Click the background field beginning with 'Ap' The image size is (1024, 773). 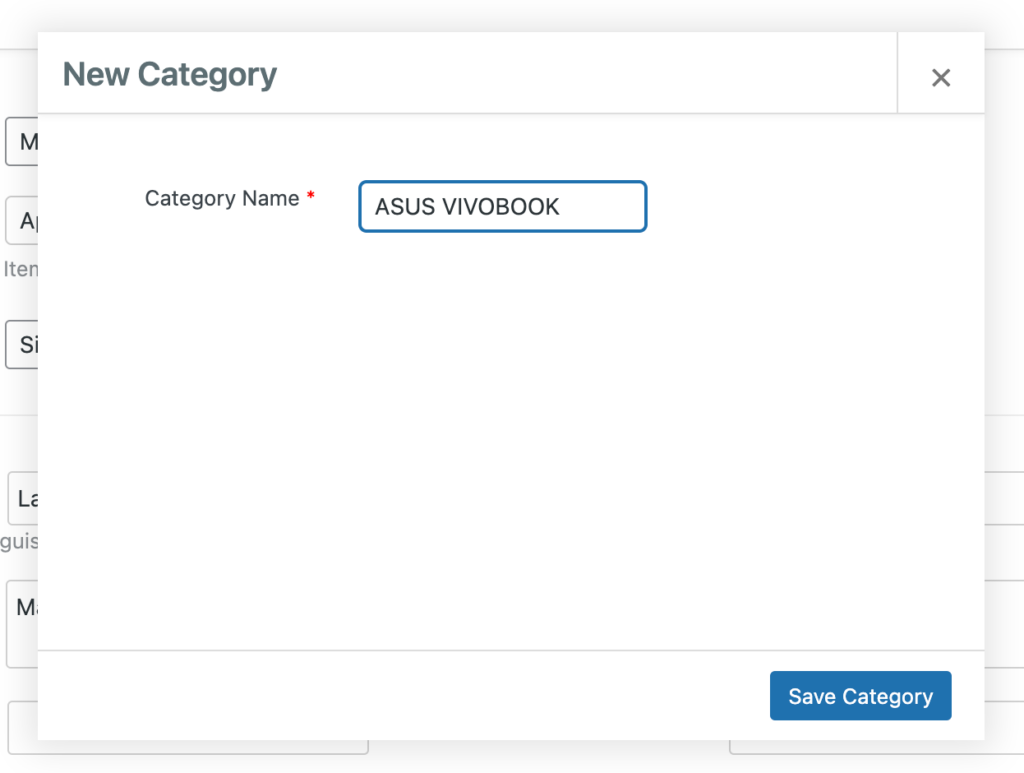click(x=22, y=221)
